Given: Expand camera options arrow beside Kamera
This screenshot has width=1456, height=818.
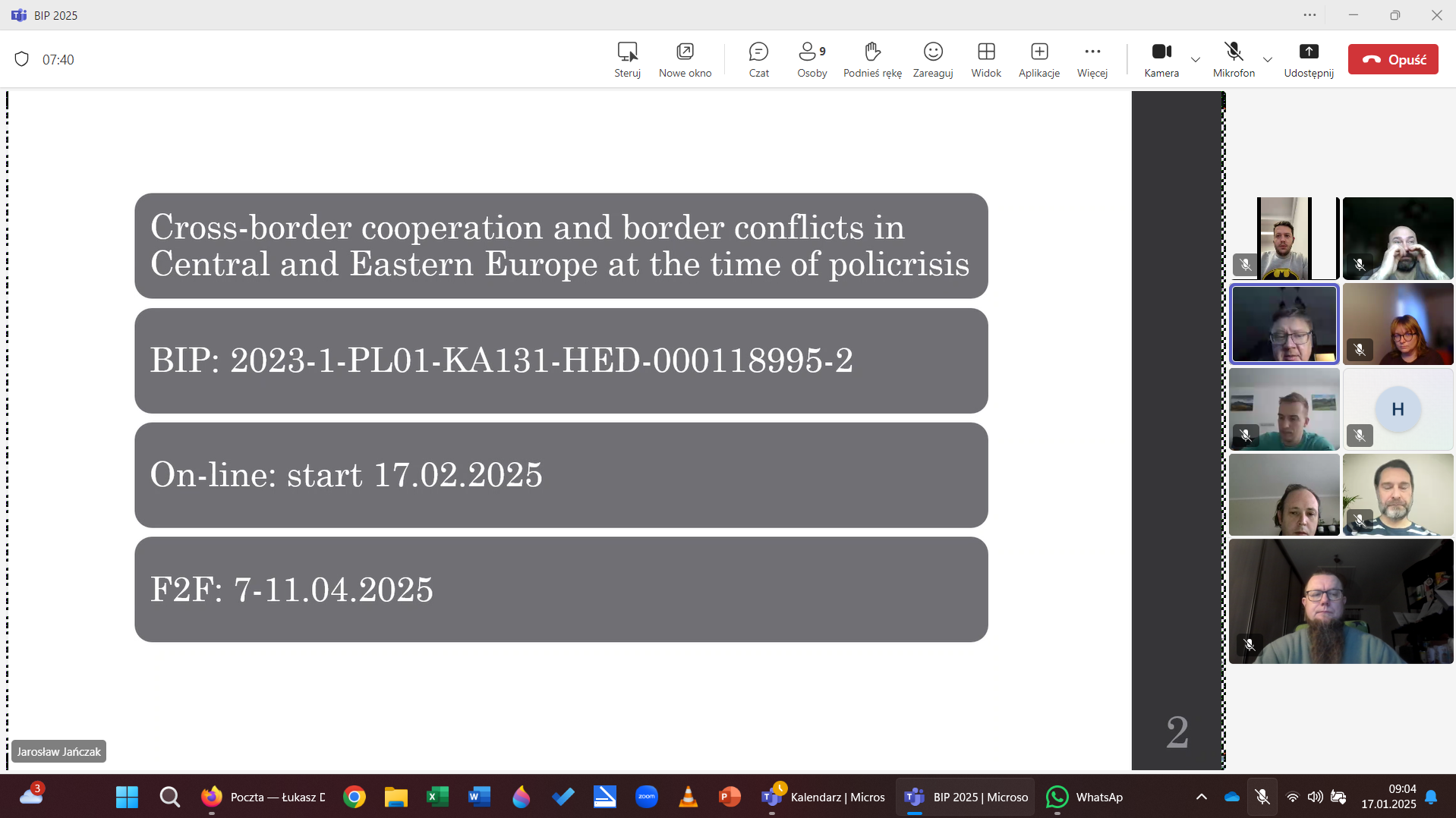Looking at the screenshot, I should click(1196, 60).
